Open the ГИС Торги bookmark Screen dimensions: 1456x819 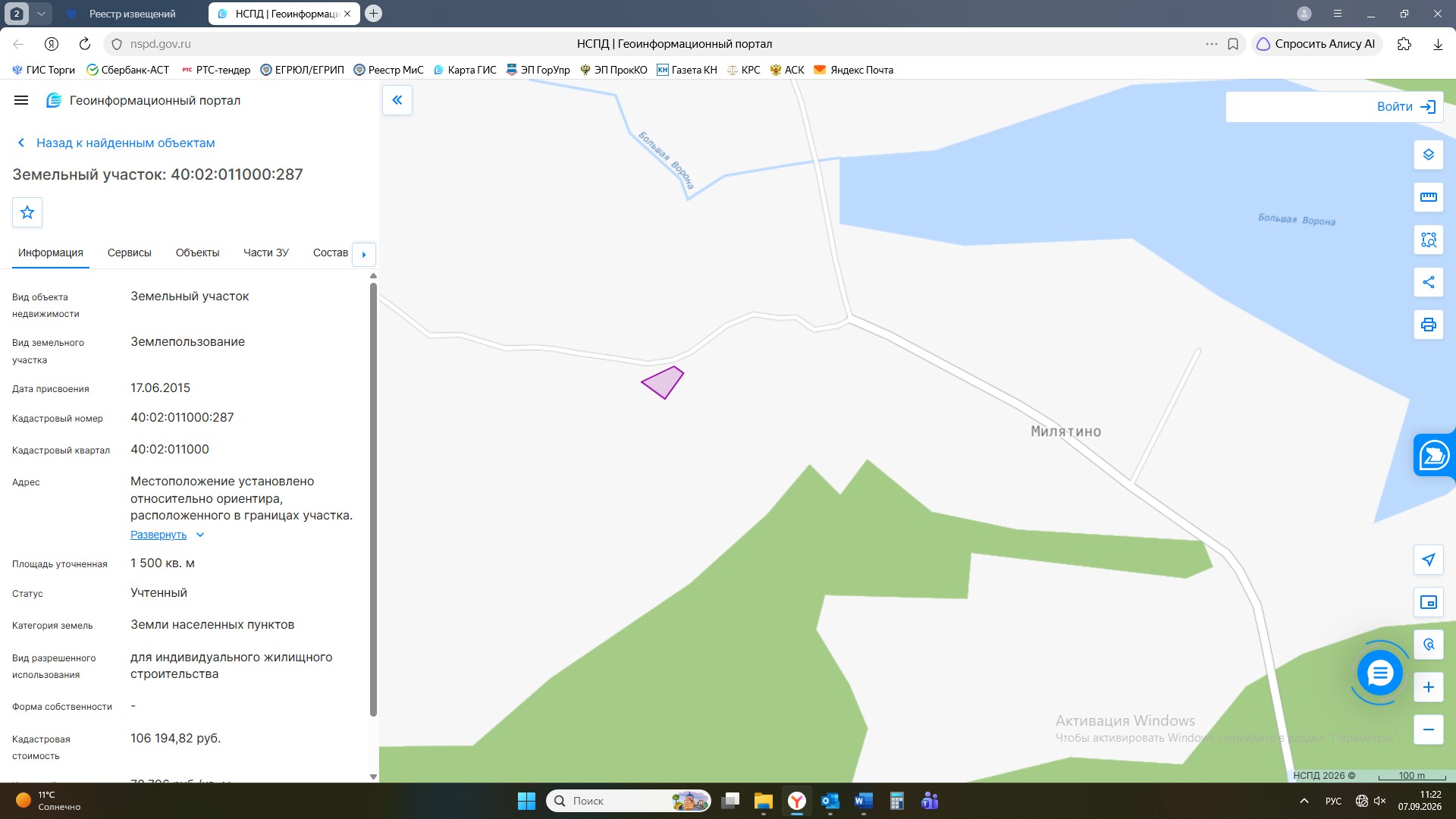pos(43,70)
